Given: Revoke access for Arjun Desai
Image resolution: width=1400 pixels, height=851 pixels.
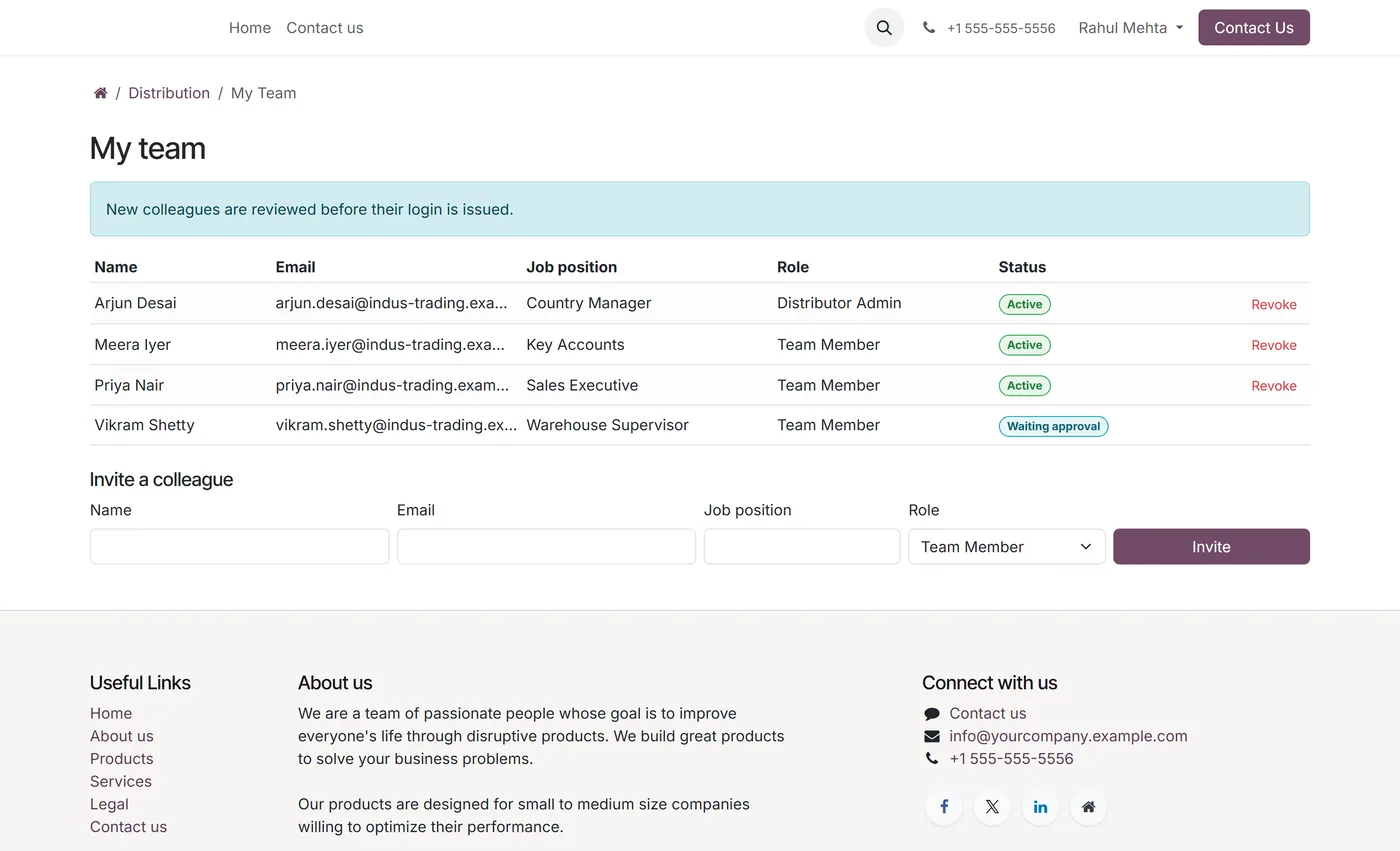Looking at the screenshot, I should [x=1274, y=305].
